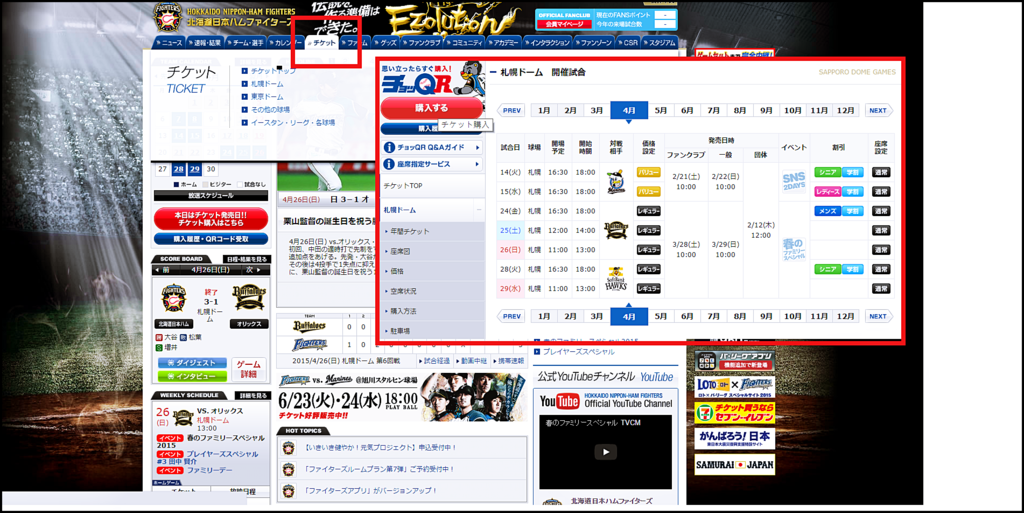This screenshot has width=1024, height=513.
Task: Click the green シニア badge on 14(火) row
Action: pos(827,172)
